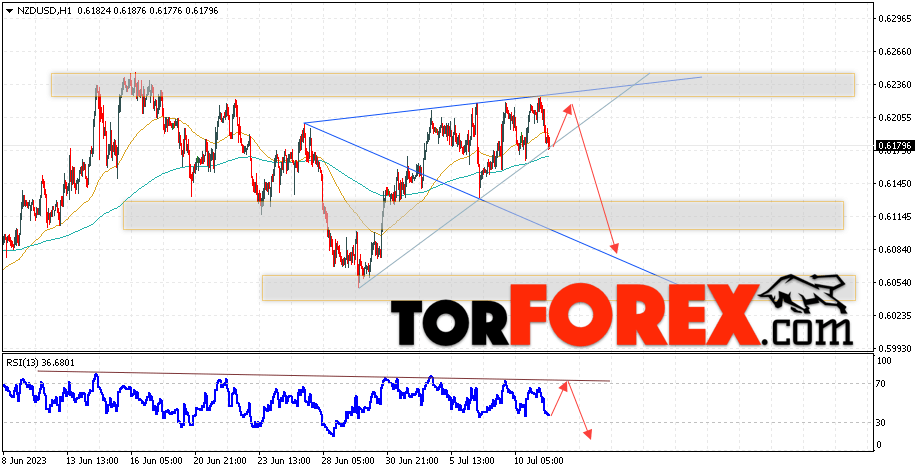Click the 0.59930 price axis label
The image size is (919, 472).
pos(894,348)
